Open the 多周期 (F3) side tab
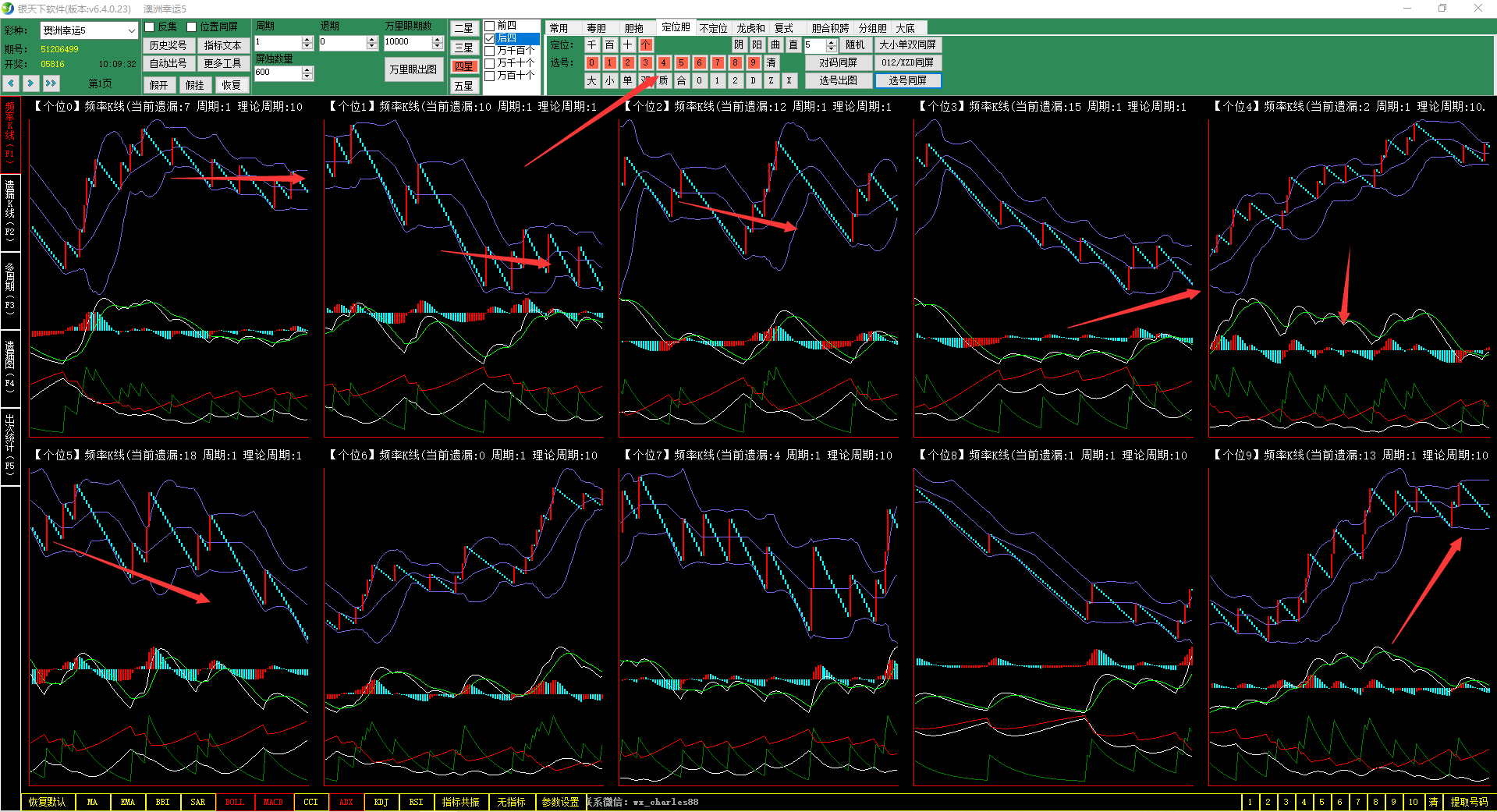 coord(10,289)
